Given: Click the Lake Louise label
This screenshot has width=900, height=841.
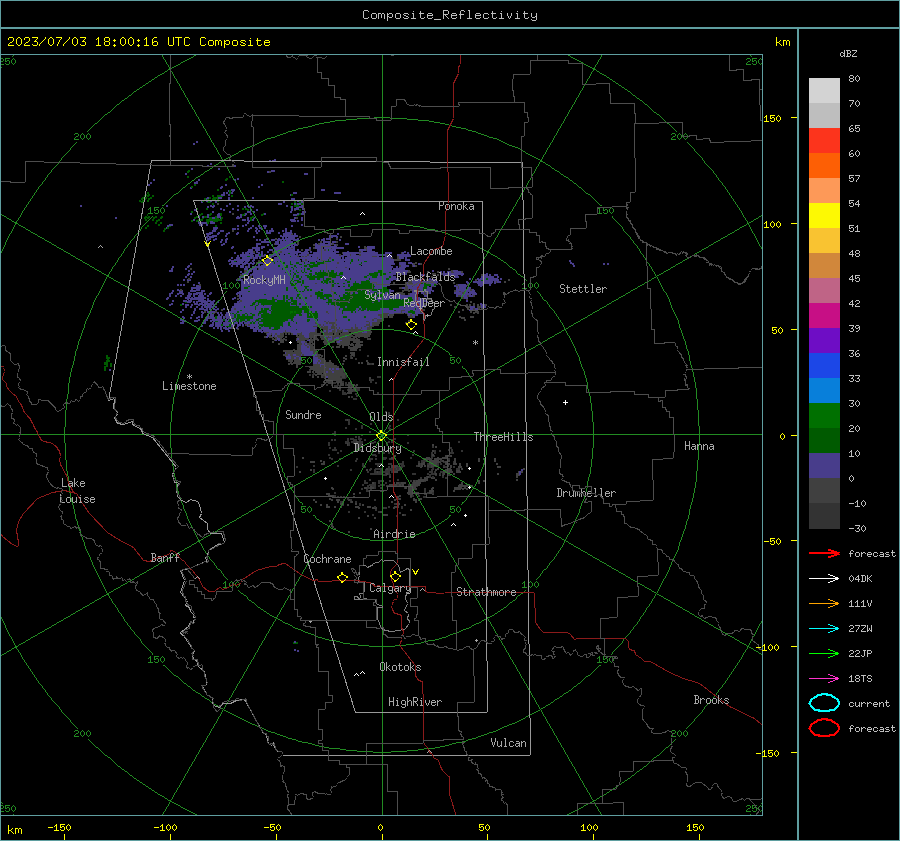Looking at the screenshot, I should click(77, 491).
